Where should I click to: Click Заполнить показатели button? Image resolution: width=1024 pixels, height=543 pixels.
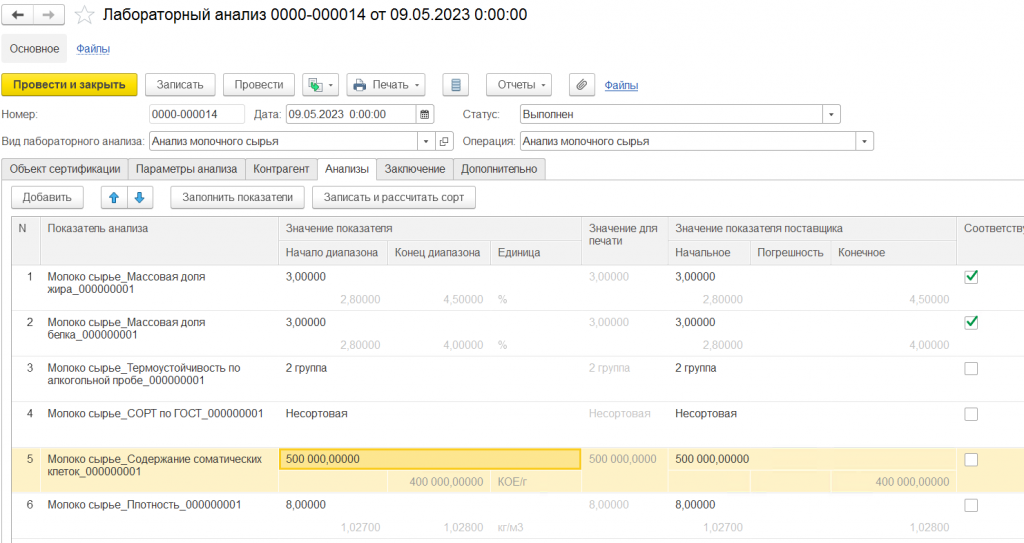point(238,197)
